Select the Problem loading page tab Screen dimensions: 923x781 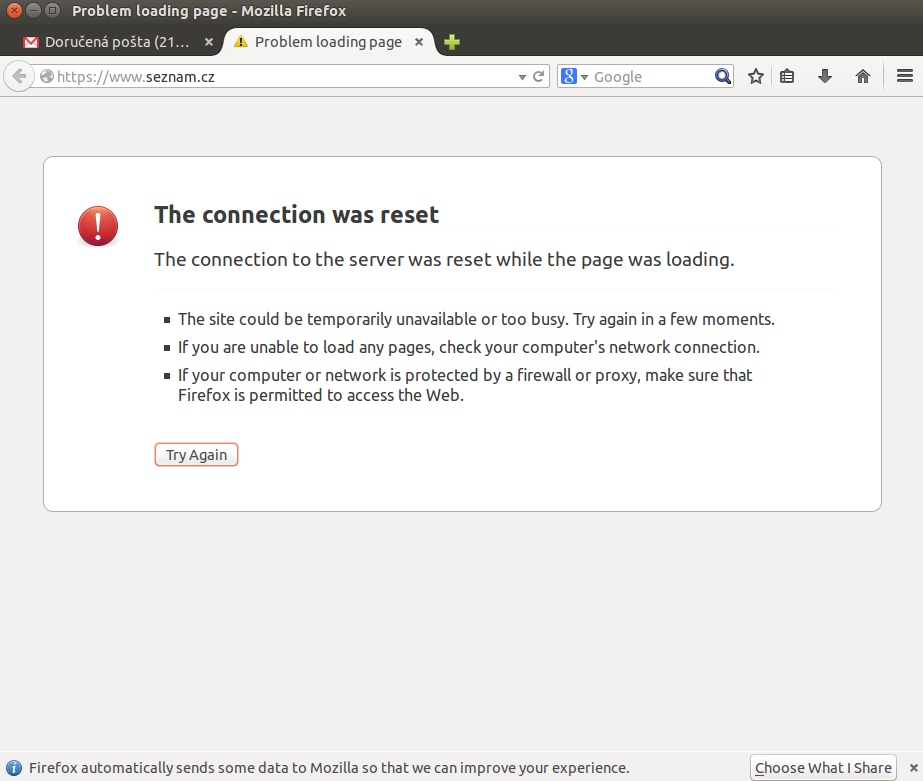[328, 42]
